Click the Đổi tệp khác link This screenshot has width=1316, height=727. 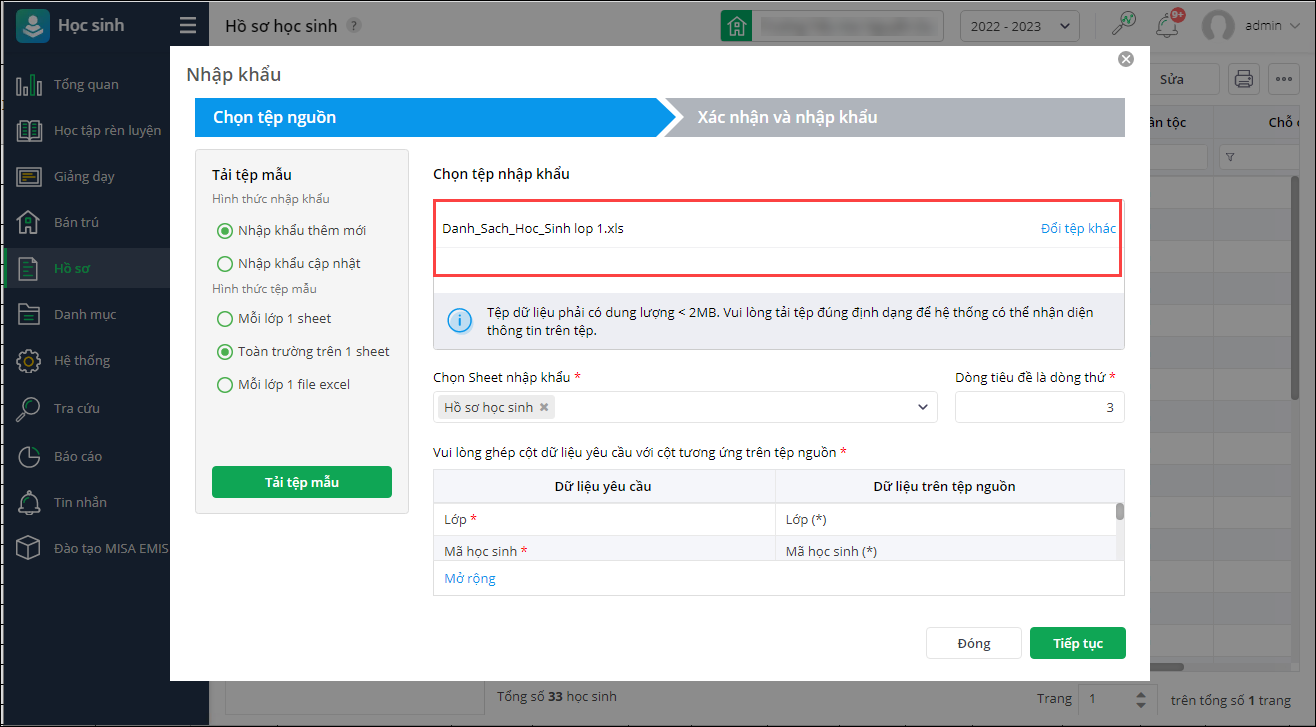coord(1078,228)
